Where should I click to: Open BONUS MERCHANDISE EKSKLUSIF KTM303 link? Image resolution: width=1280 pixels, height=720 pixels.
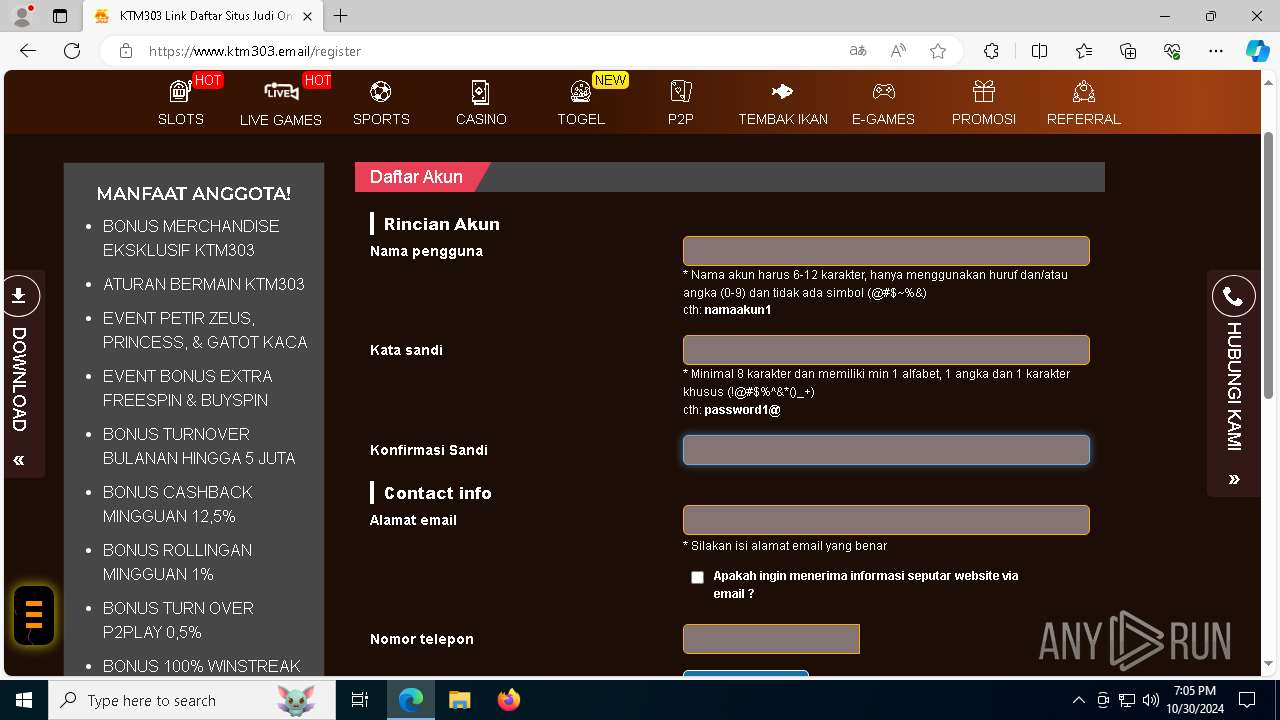click(191, 238)
